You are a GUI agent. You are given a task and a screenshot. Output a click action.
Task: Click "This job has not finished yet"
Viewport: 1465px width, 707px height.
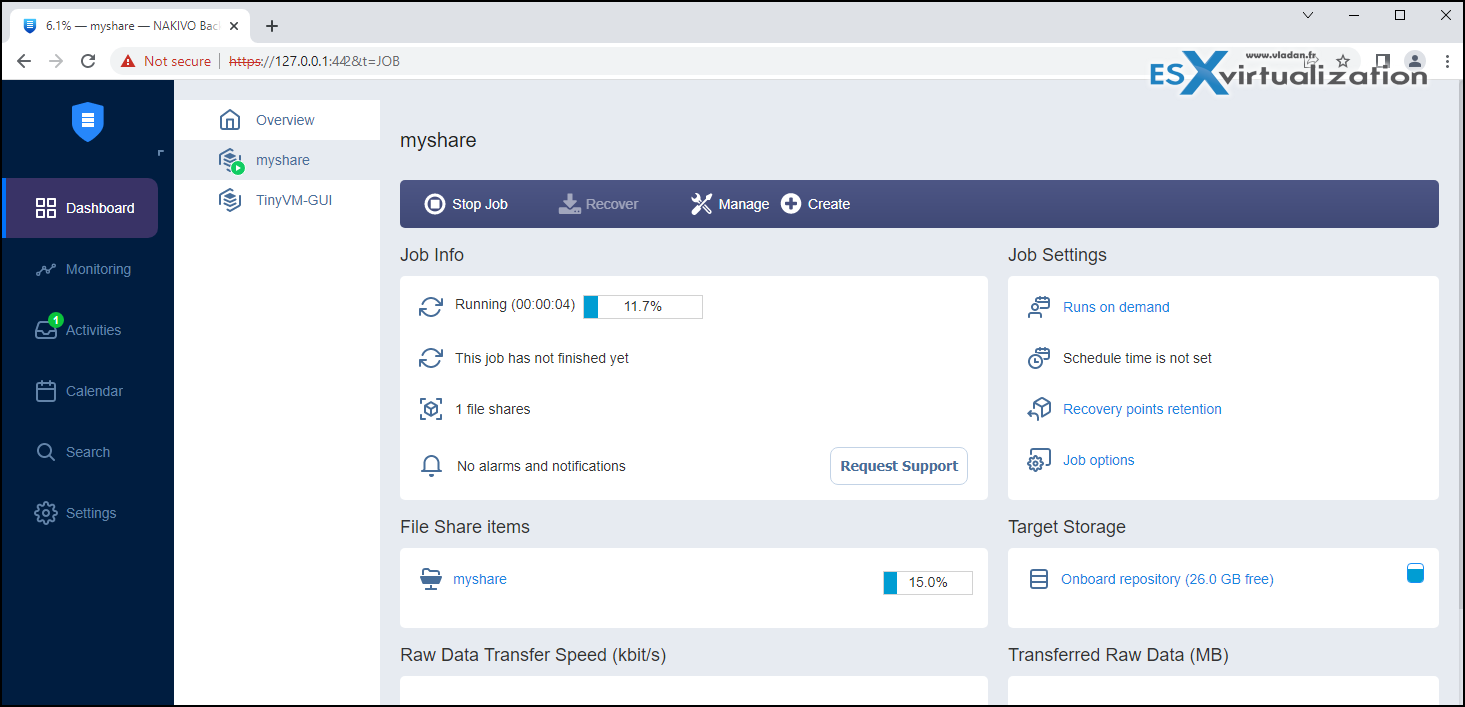pos(542,358)
